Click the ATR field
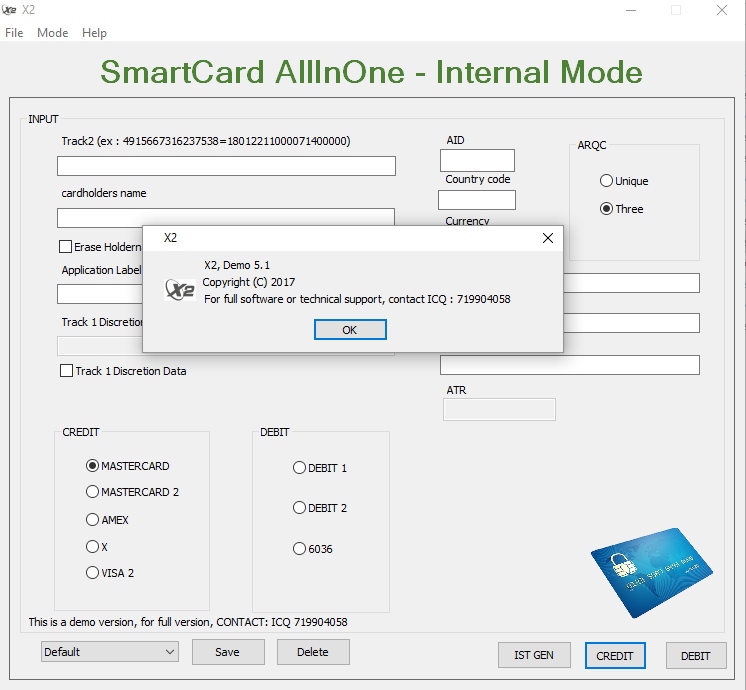 click(499, 410)
